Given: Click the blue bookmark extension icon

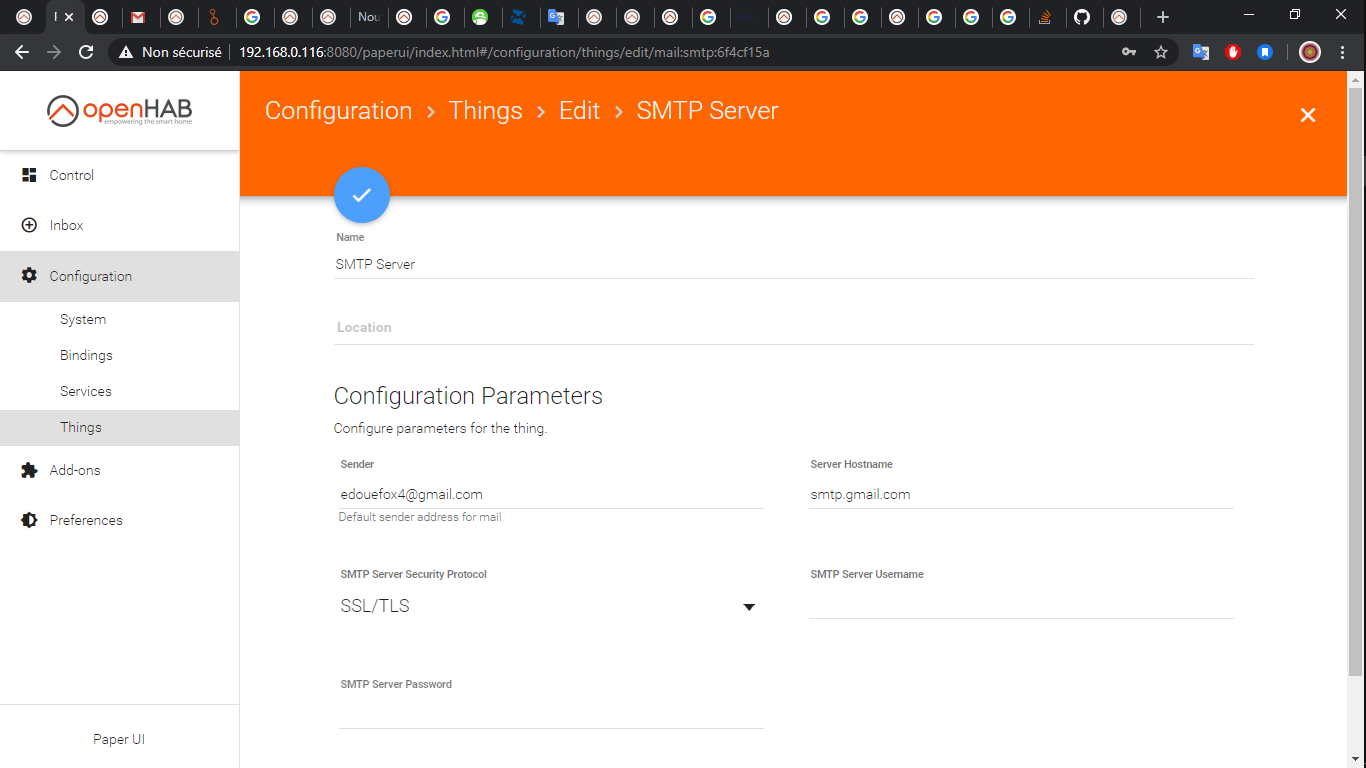Looking at the screenshot, I should [1265, 52].
